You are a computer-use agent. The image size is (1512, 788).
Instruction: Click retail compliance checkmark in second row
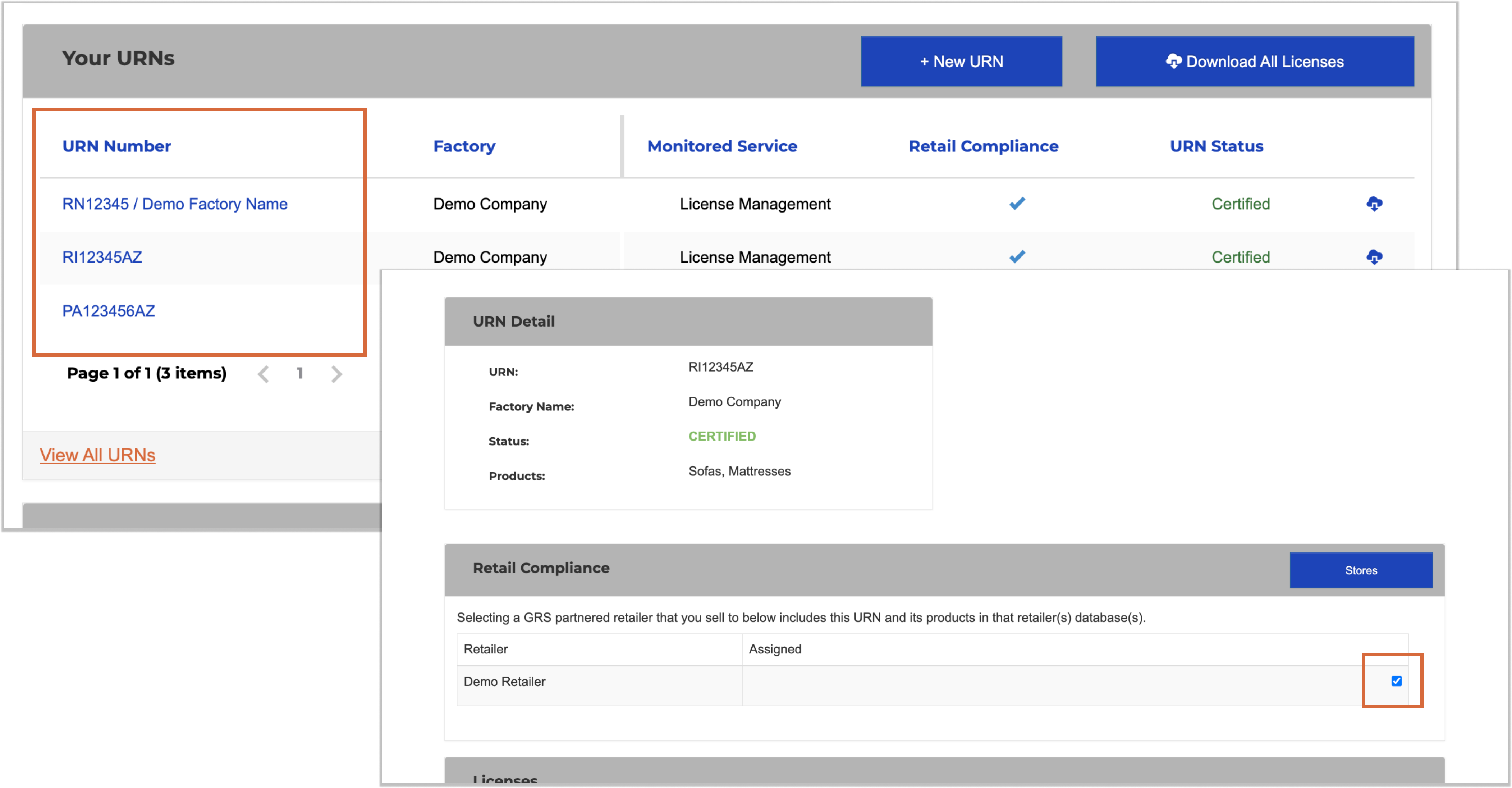pos(1017,256)
